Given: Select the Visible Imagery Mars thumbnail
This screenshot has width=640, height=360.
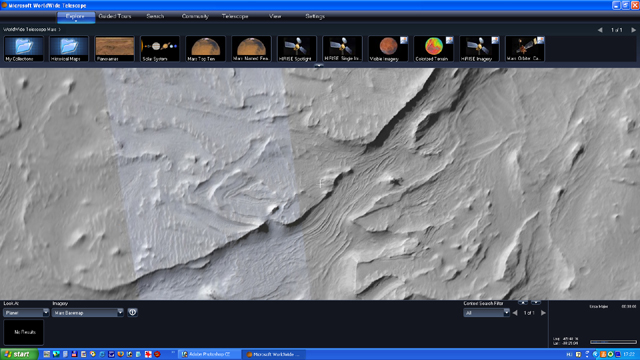Looking at the screenshot, I should click(388, 49).
